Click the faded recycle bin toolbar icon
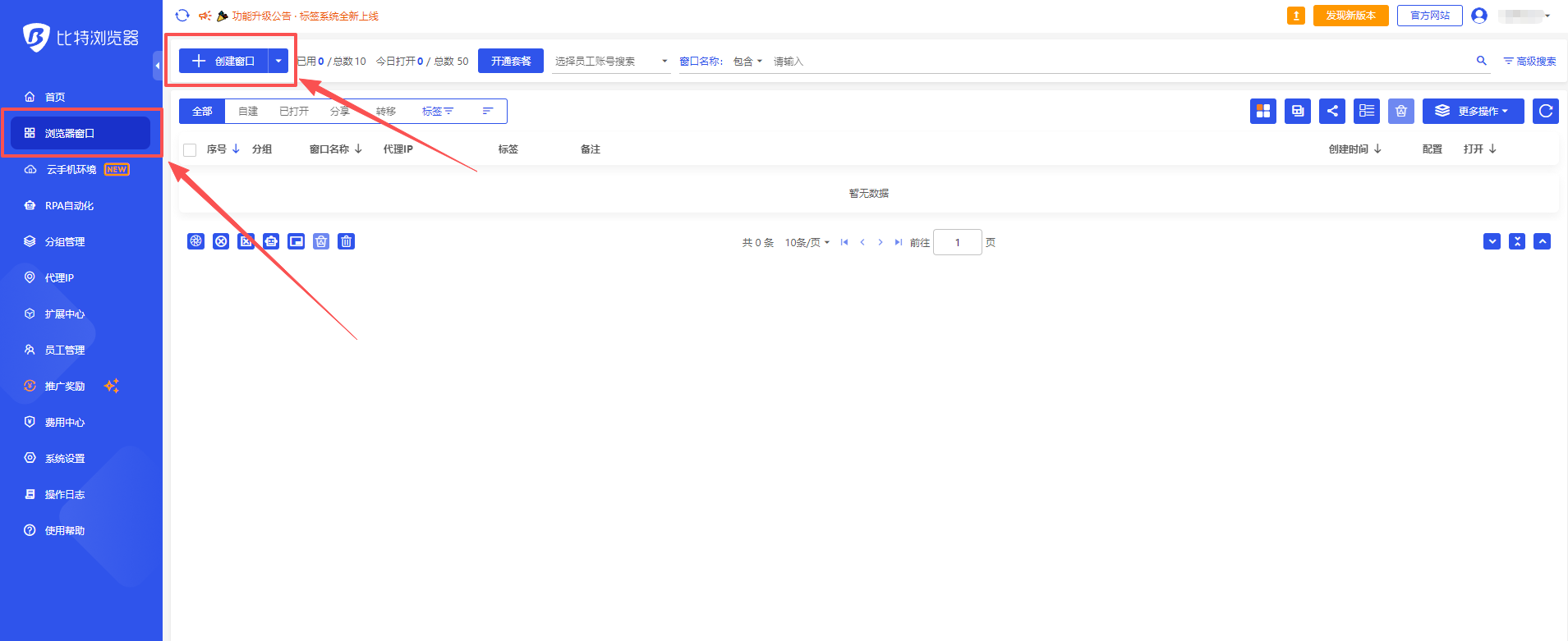Viewport: 1568px width, 641px height. coord(1401,111)
